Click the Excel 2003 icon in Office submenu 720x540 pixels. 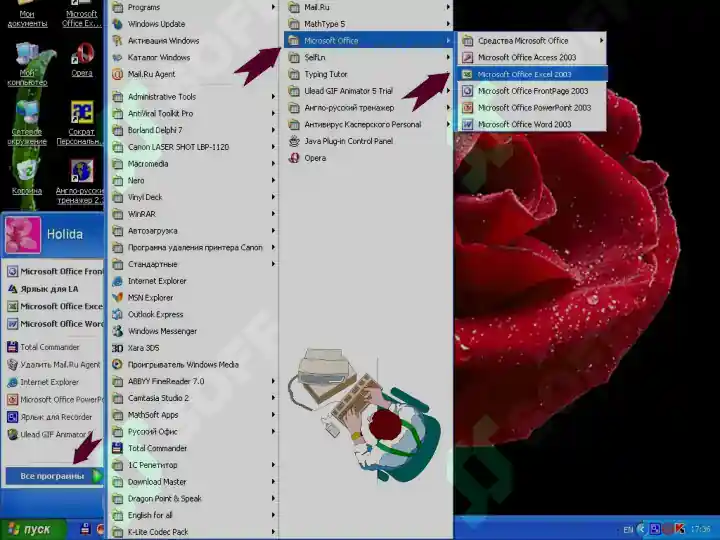[467, 74]
